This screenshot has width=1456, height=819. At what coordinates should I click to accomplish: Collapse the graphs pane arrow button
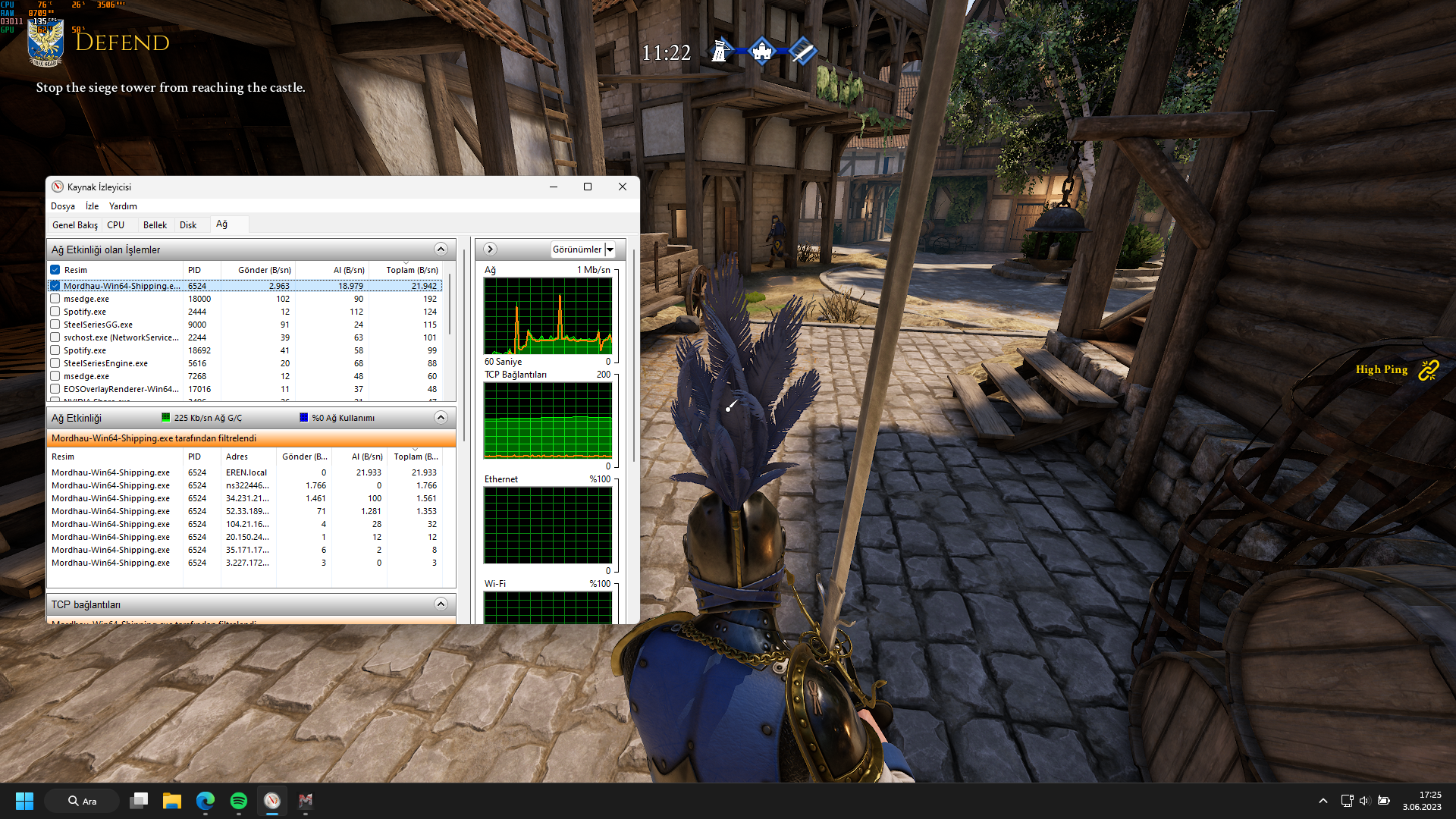click(490, 249)
